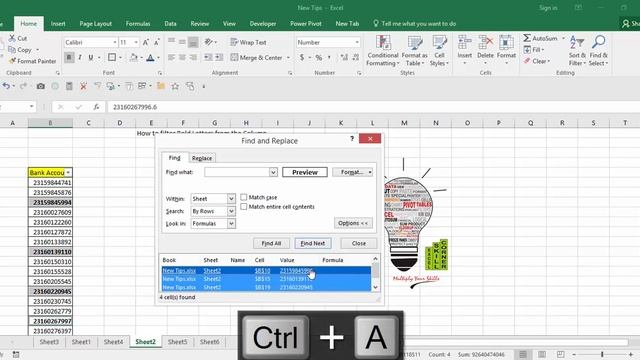This screenshot has width=640, height=360.
Task: Select the $B$15 result row
Action: (x=266, y=279)
